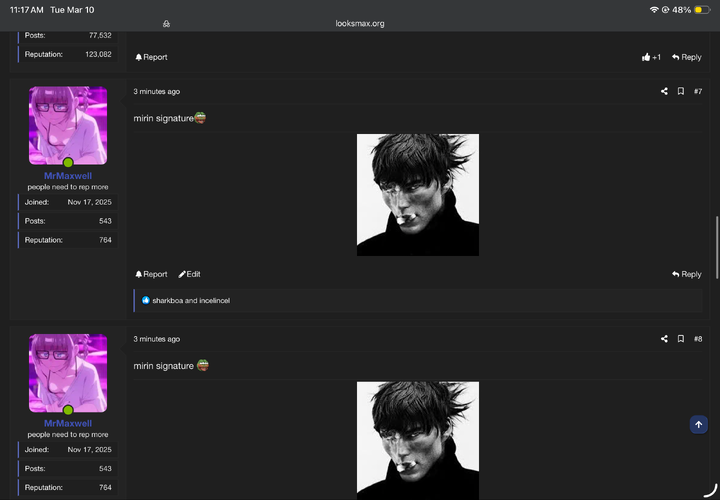The height and width of the screenshot is (500, 720).
Task: Bookmark post #8
Action: [681, 339]
